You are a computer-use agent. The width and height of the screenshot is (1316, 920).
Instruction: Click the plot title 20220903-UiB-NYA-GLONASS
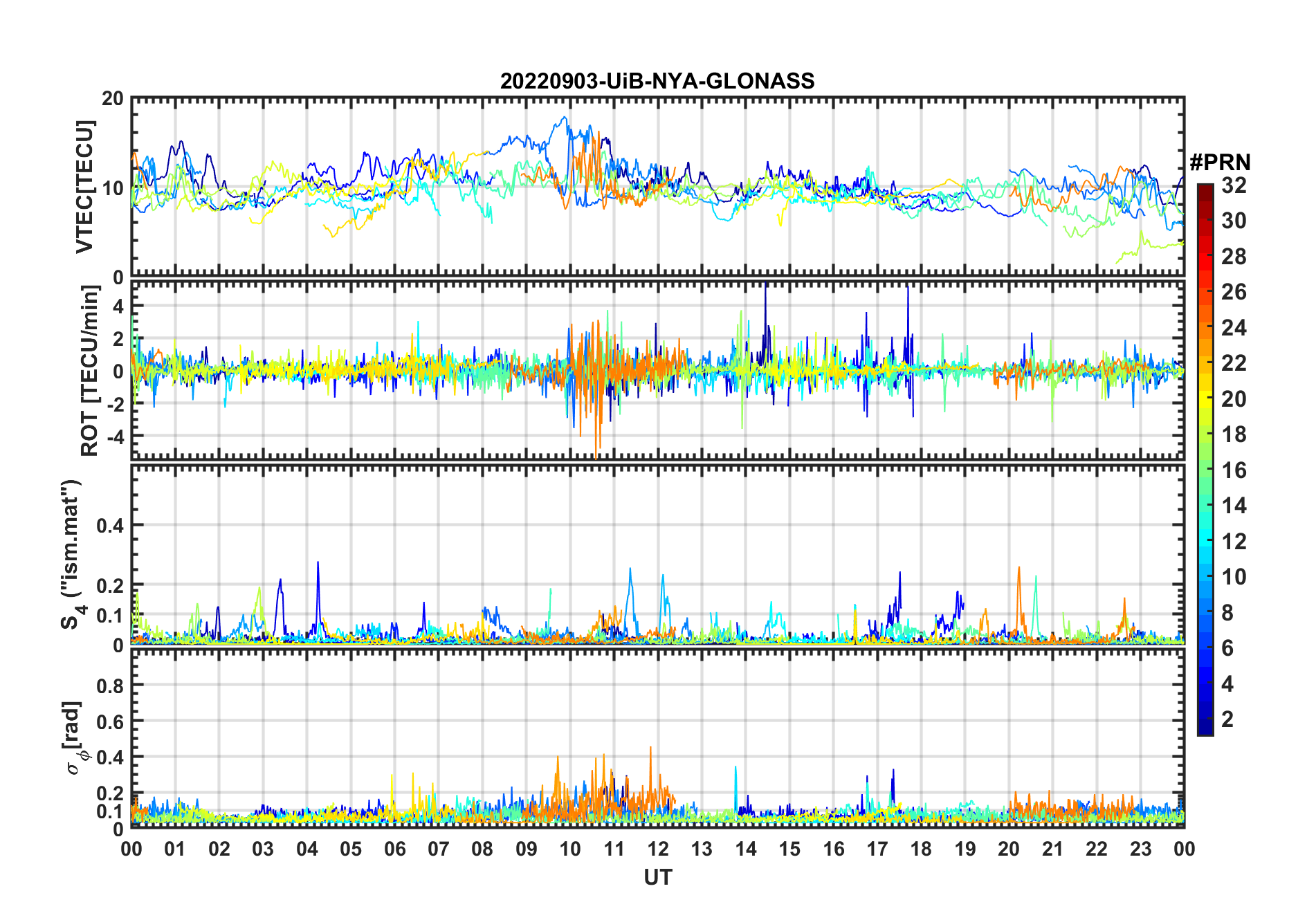tap(657, 81)
